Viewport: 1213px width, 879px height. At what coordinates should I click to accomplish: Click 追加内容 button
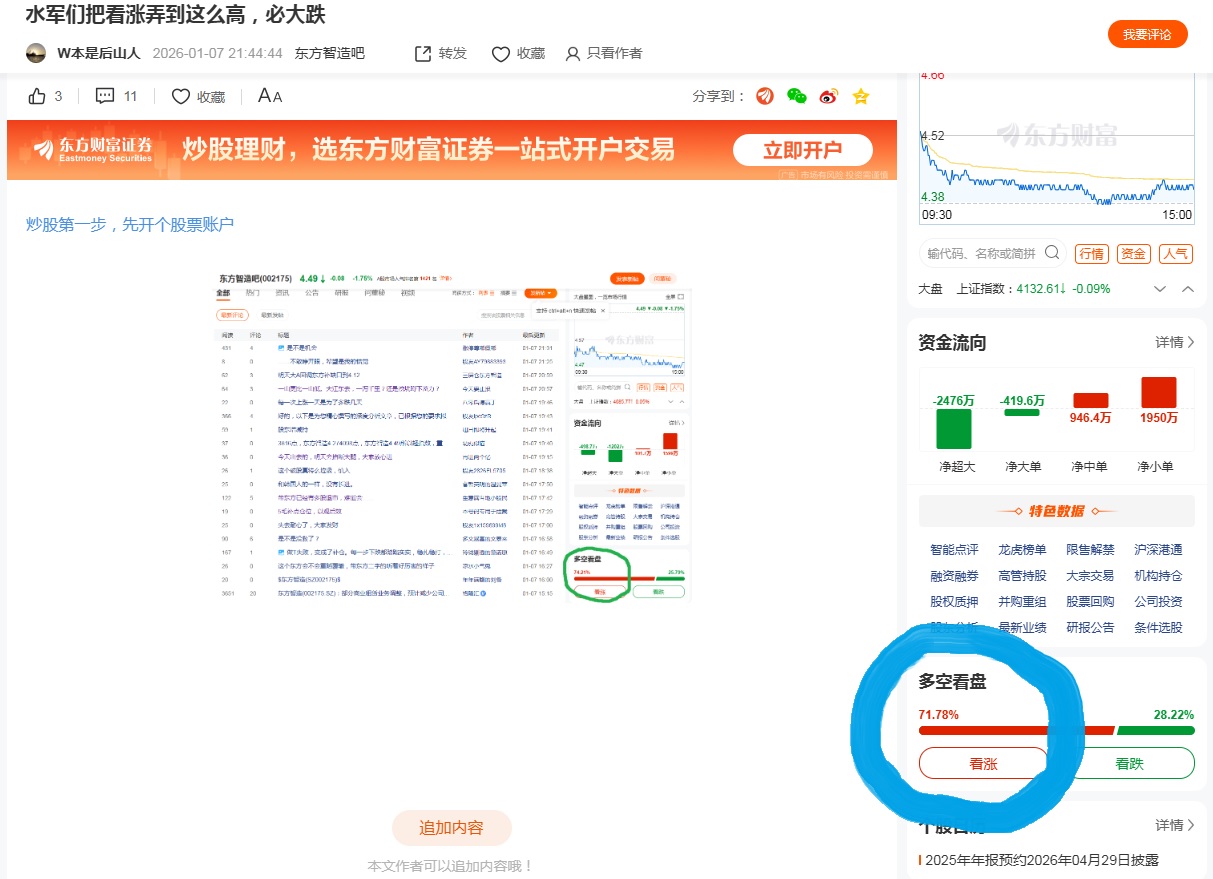[x=451, y=828]
